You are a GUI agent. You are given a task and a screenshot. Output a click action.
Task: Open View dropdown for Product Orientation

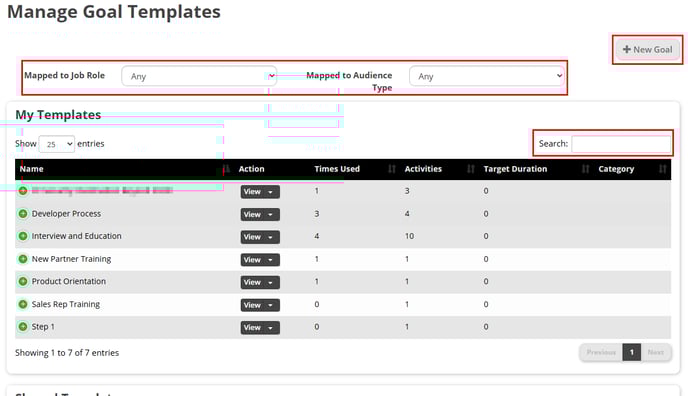pyautogui.click(x=260, y=282)
